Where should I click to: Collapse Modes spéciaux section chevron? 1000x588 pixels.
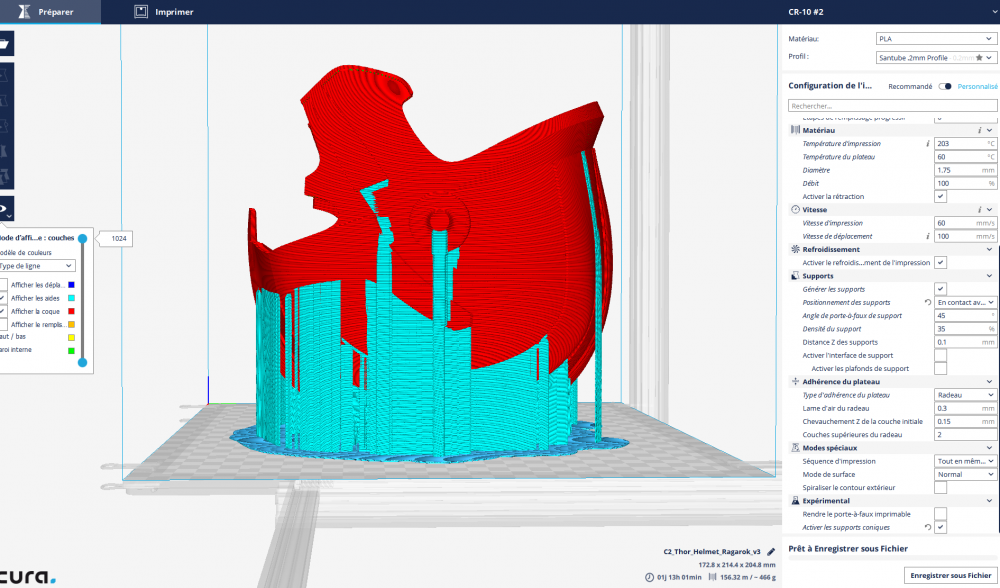click(x=989, y=448)
